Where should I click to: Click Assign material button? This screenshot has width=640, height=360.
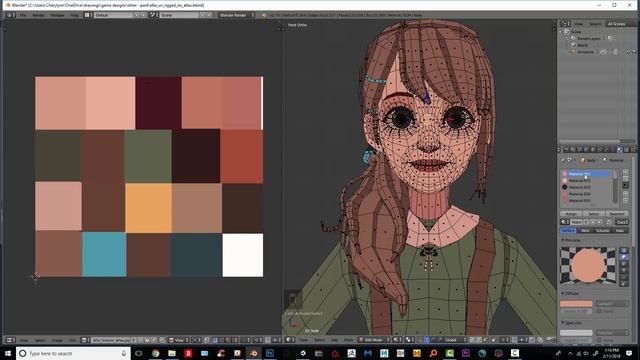pyautogui.click(x=571, y=214)
